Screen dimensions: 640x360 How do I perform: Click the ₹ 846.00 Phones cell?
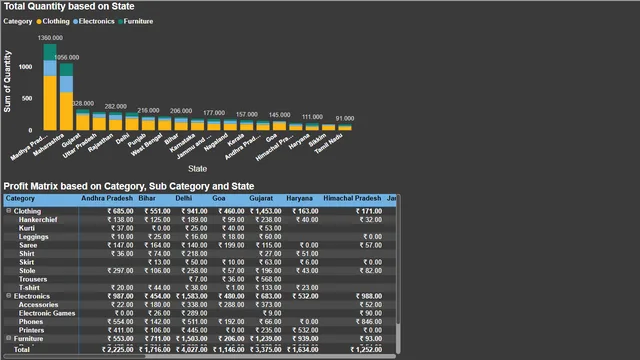(369, 322)
